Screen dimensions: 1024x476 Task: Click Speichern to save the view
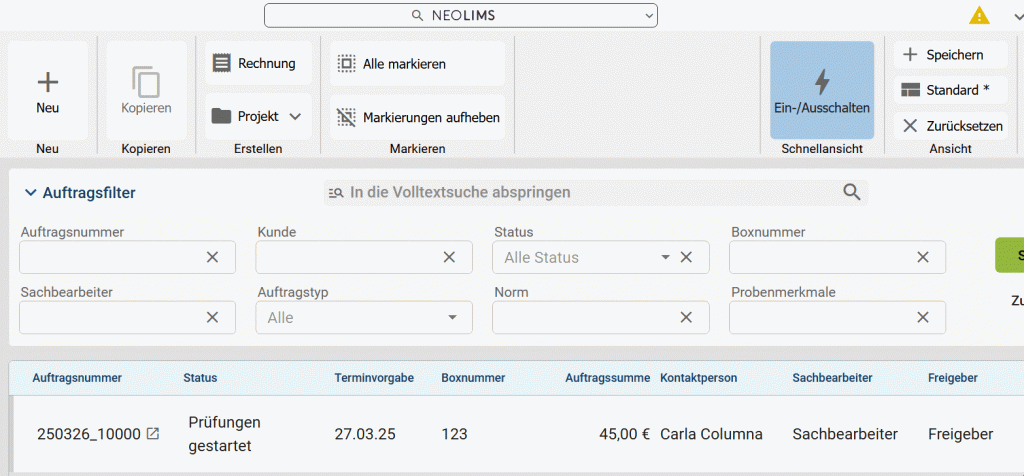pyautogui.click(x=943, y=55)
